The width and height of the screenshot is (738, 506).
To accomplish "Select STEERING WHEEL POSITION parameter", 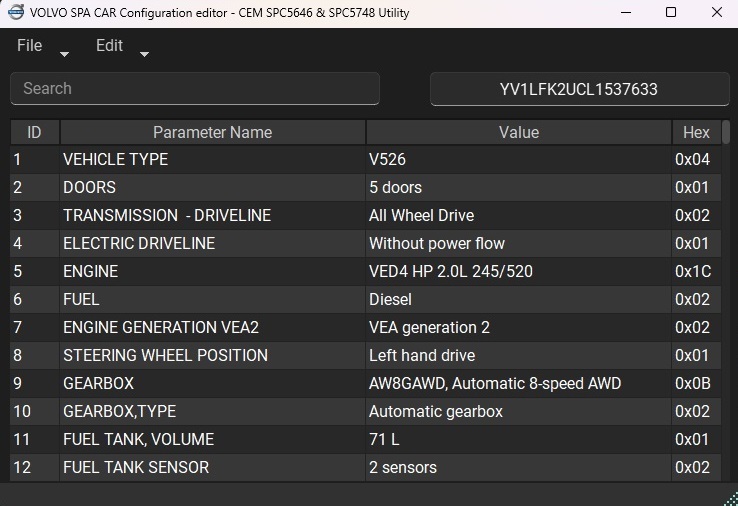I will [165, 355].
